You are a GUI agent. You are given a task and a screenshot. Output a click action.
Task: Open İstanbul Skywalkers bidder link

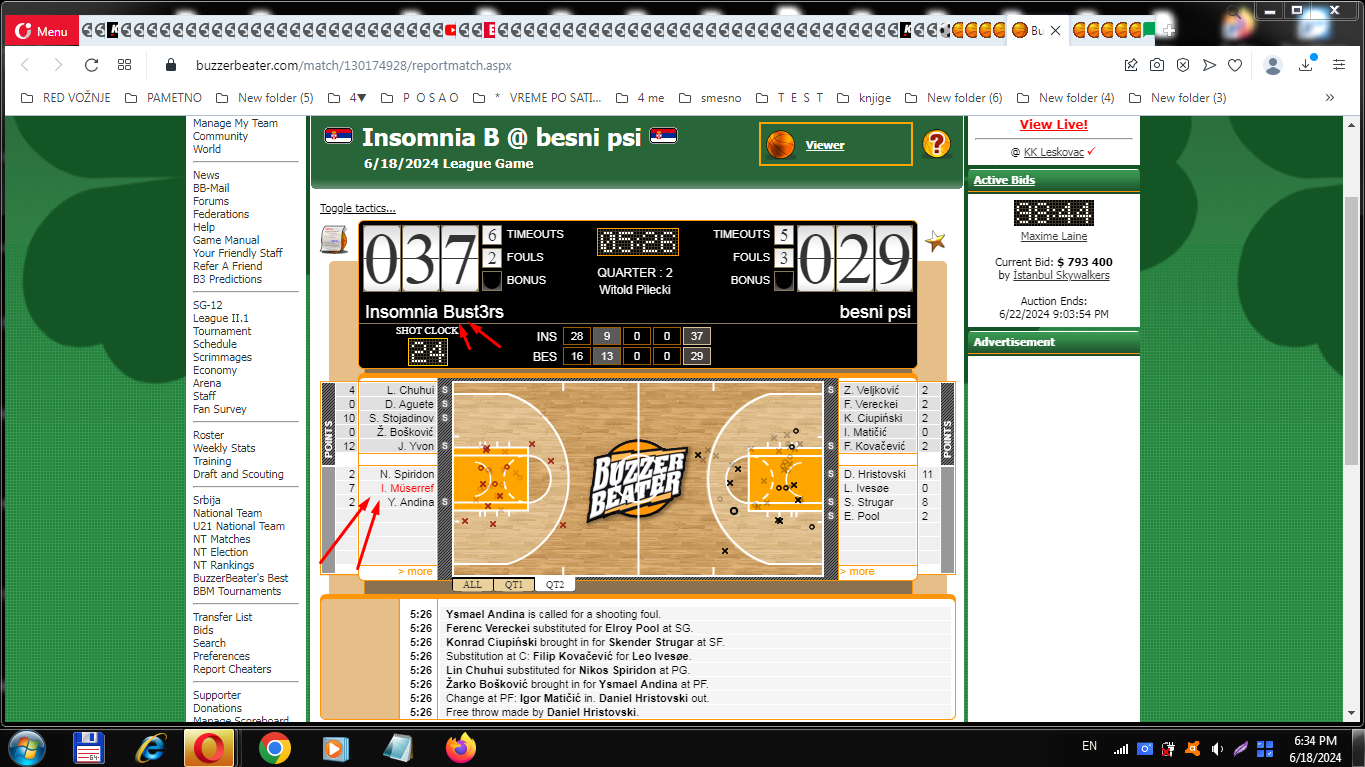1061,275
